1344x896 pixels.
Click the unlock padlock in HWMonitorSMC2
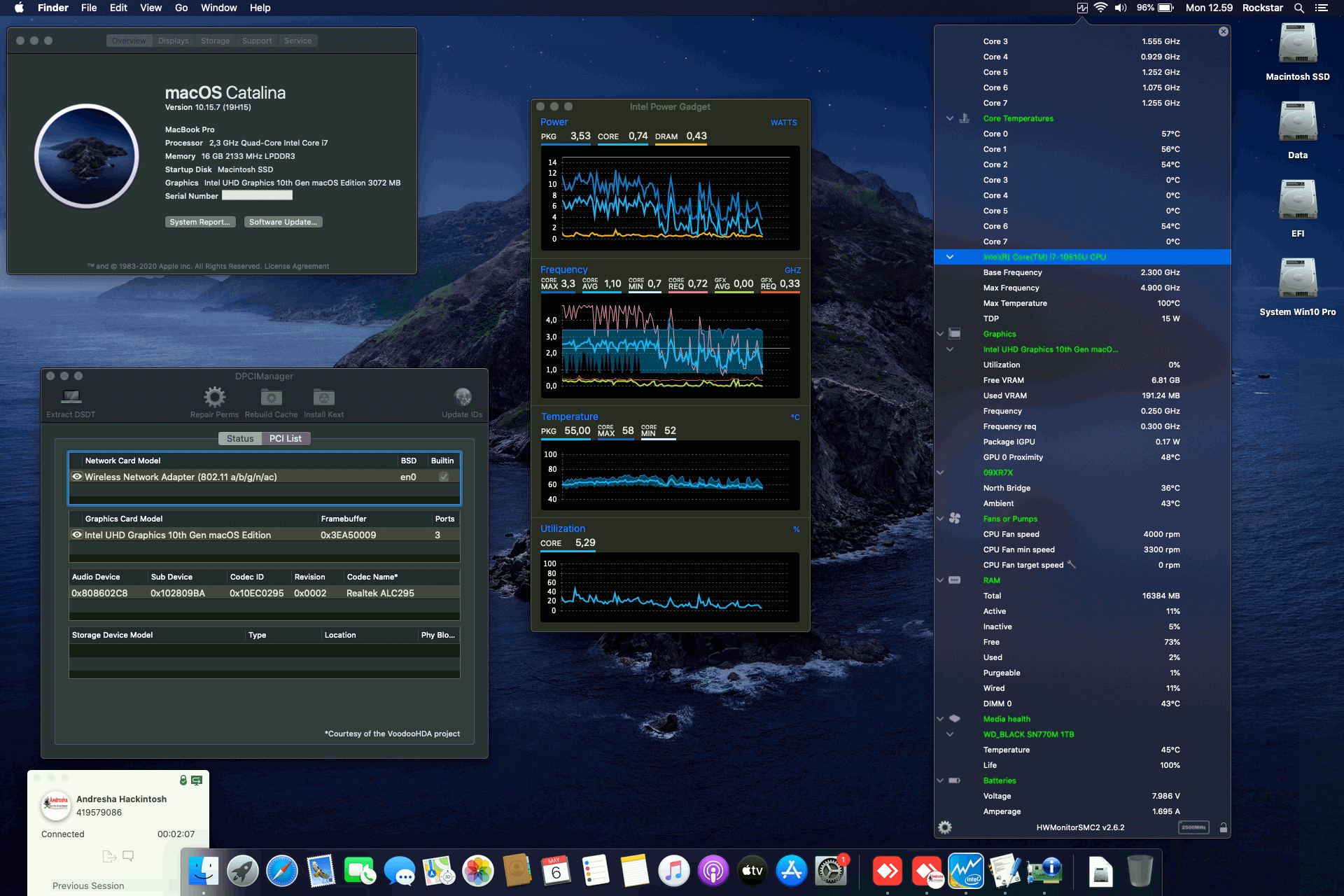(x=1224, y=827)
